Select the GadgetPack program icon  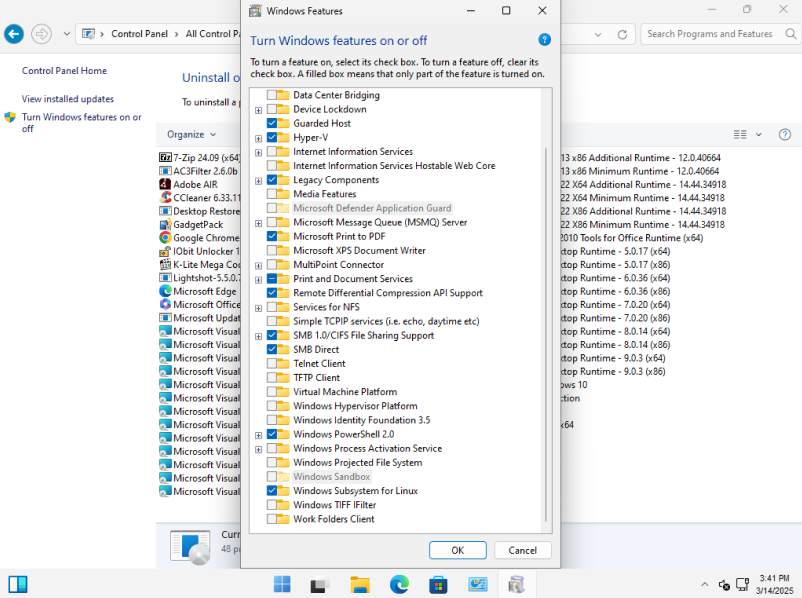(165, 224)
